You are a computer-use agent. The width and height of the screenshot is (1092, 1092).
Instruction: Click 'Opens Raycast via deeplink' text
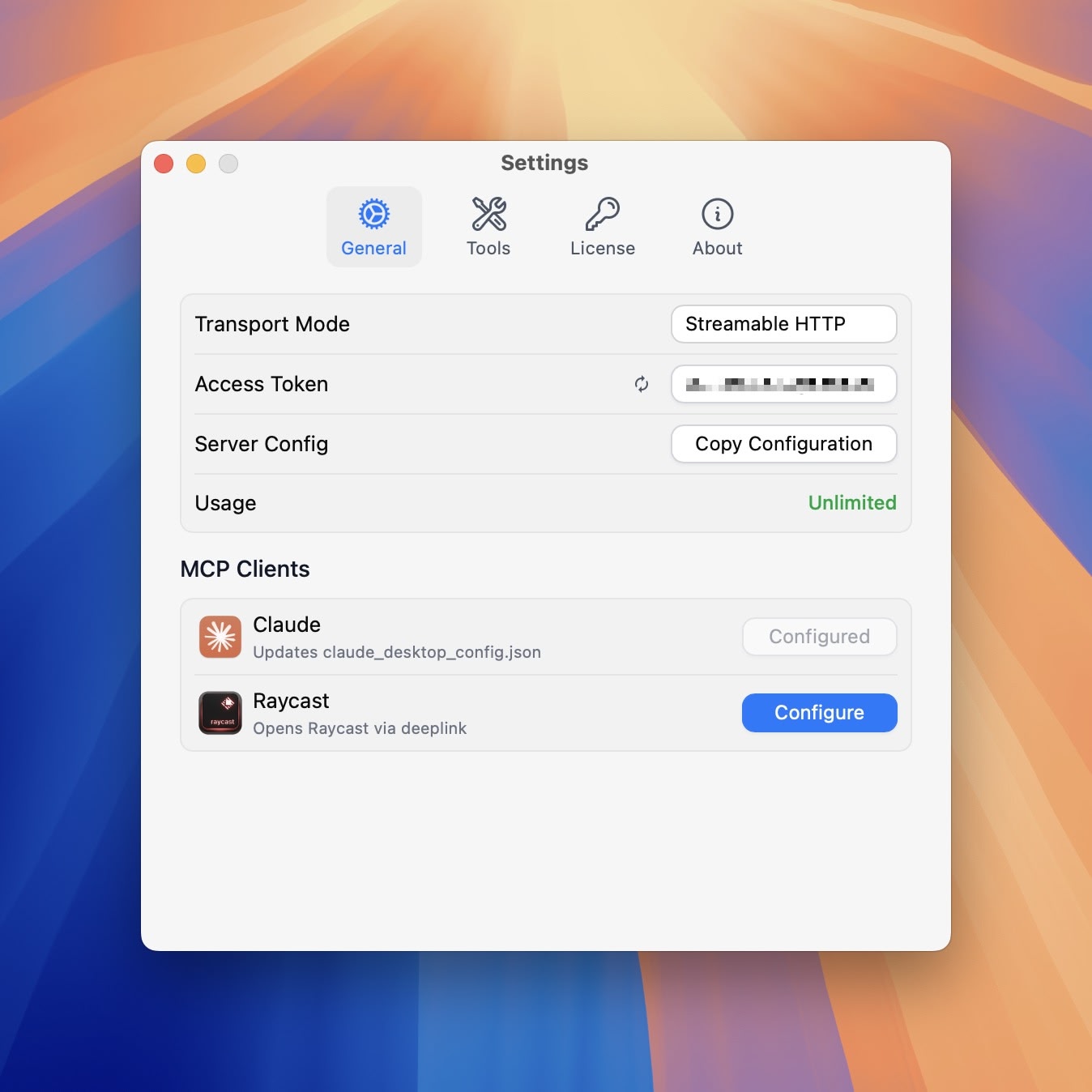click(x=360, y=728)
